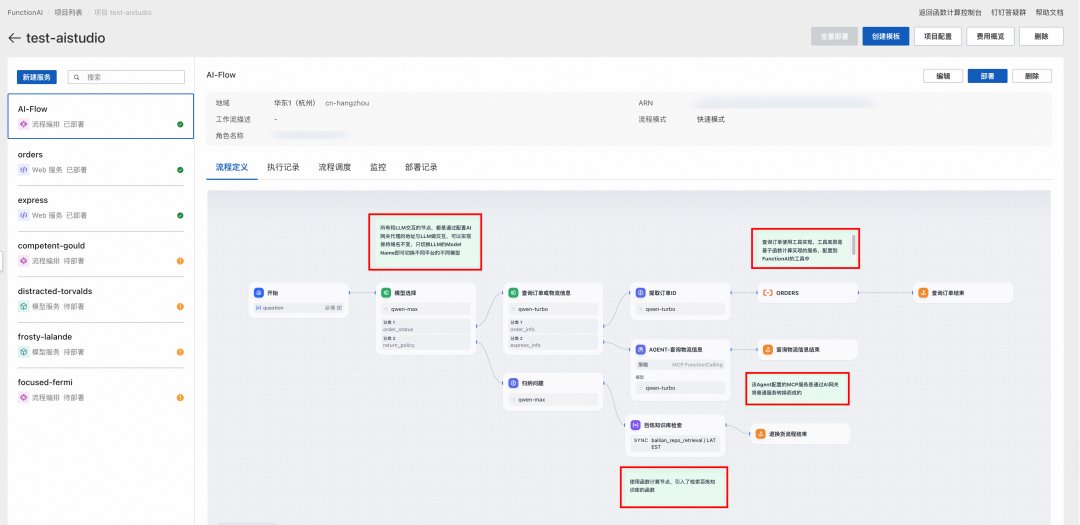Click the FunctionAI breadcrumb
Image resolution: width=1080 pixels, height=525 pixels.
(24, 12)
